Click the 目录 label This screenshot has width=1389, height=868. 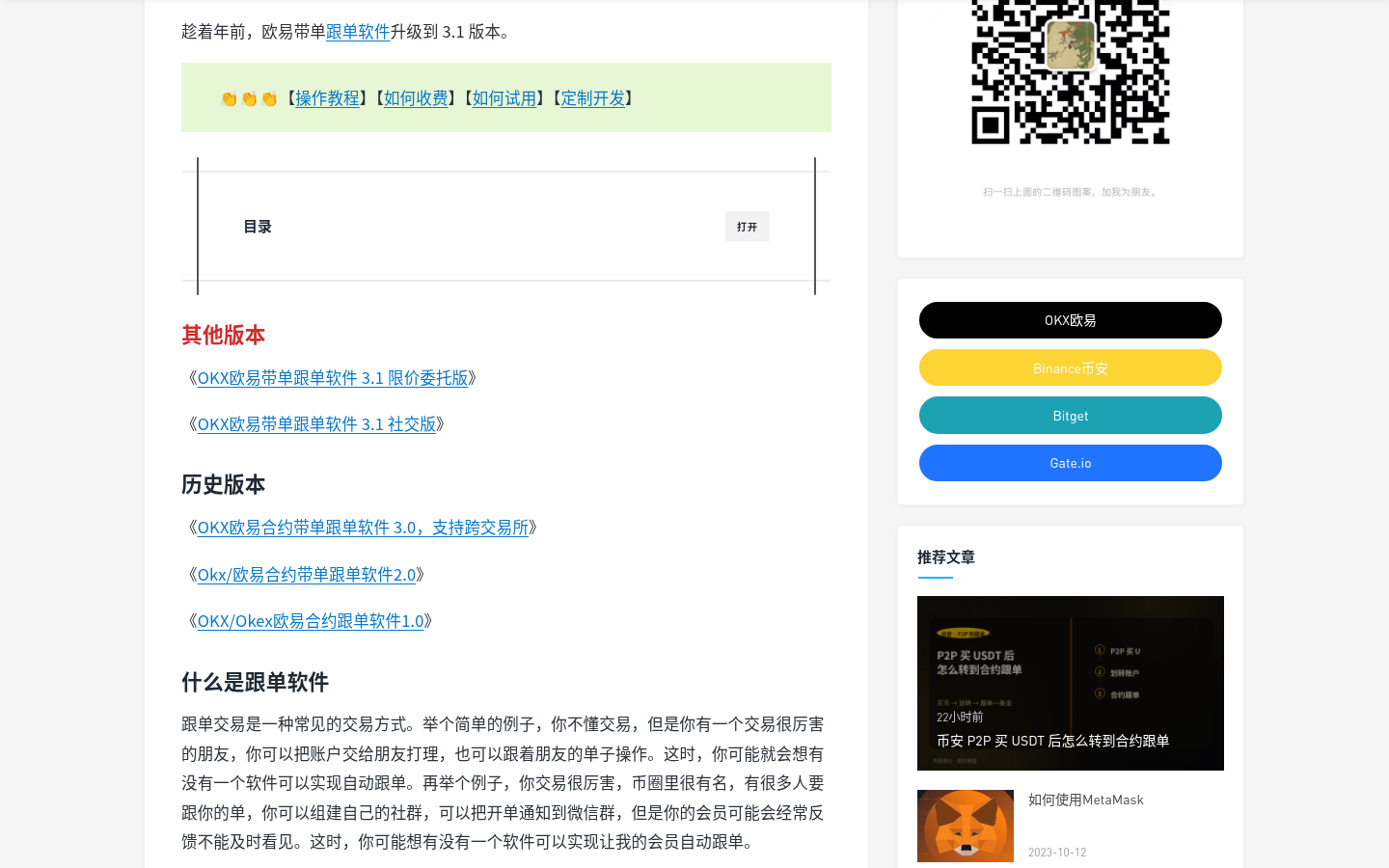coord(258,227)
